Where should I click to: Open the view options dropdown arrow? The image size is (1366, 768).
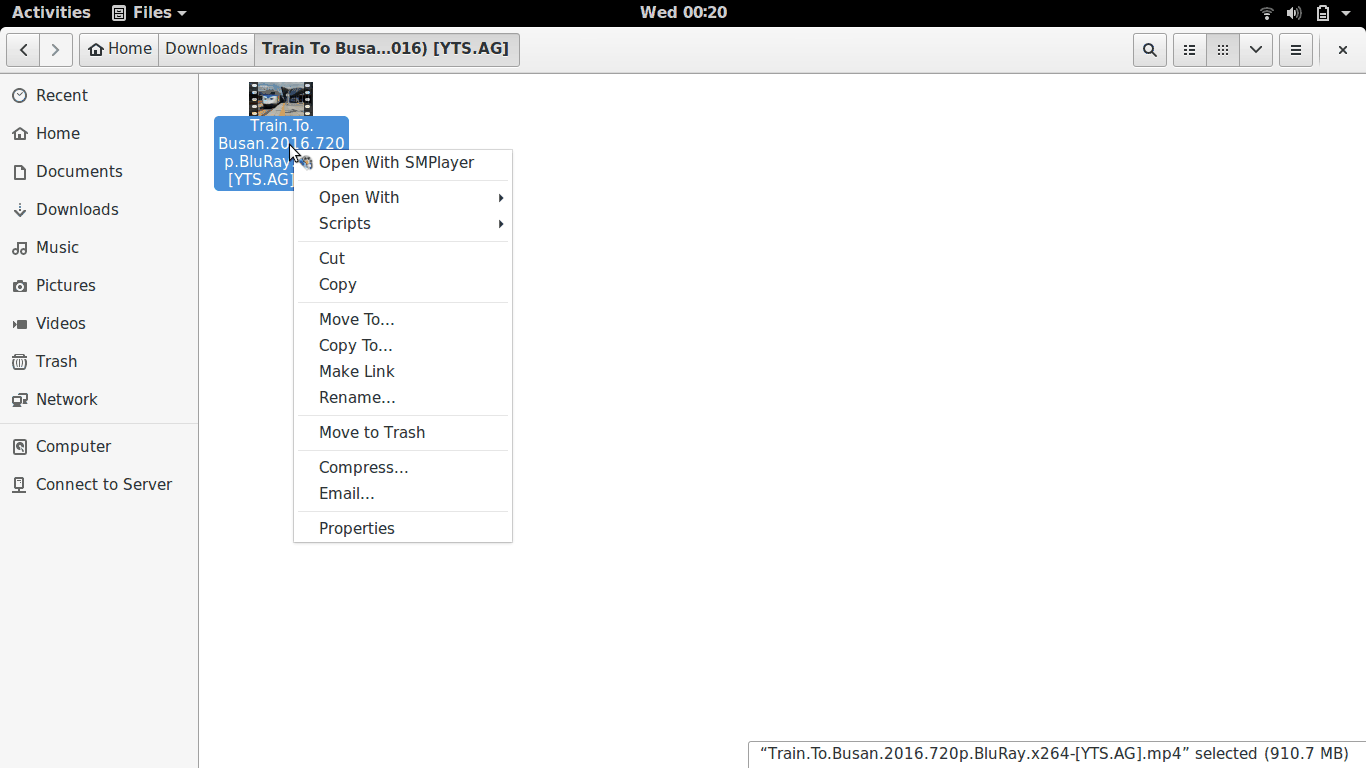click(1255, 50)
